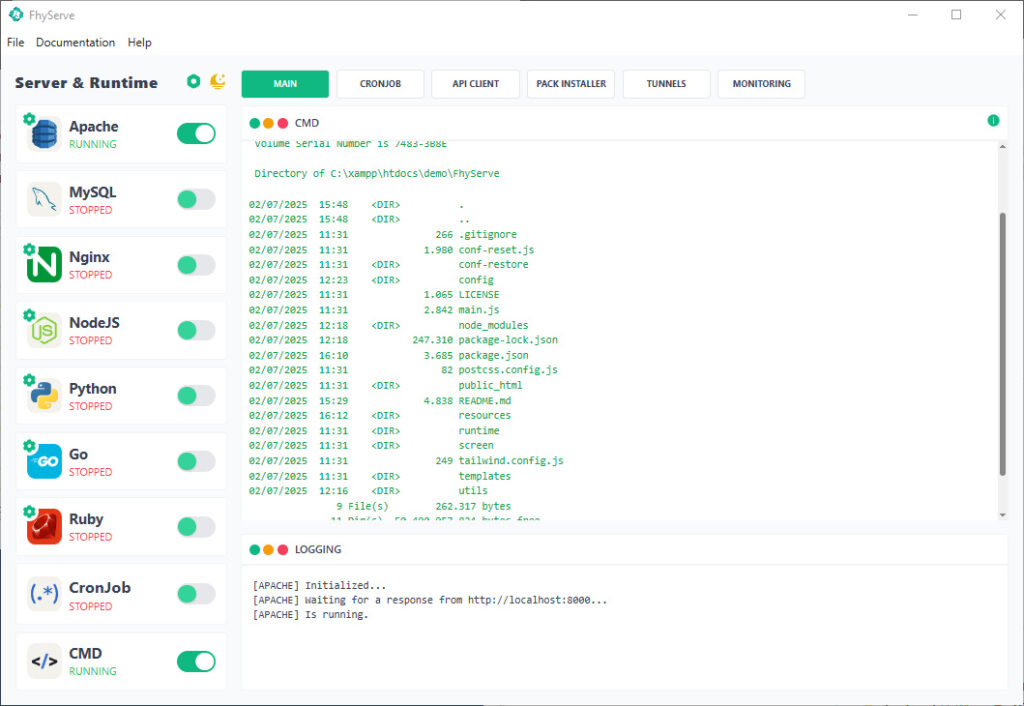Switch to the API CLIENT tab
The height and width of the screenshot is (706, 1024).
coord(475,84)
